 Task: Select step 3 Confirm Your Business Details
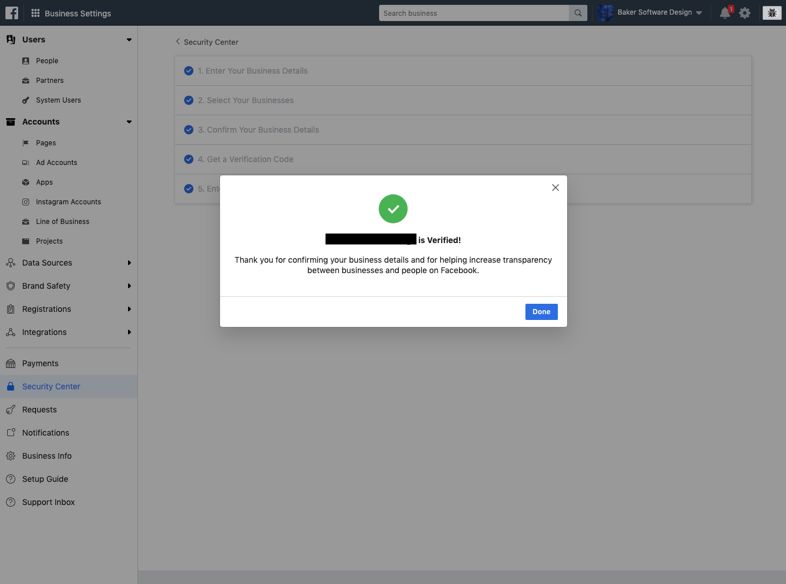pyautogui.click(x=463, y=130)
